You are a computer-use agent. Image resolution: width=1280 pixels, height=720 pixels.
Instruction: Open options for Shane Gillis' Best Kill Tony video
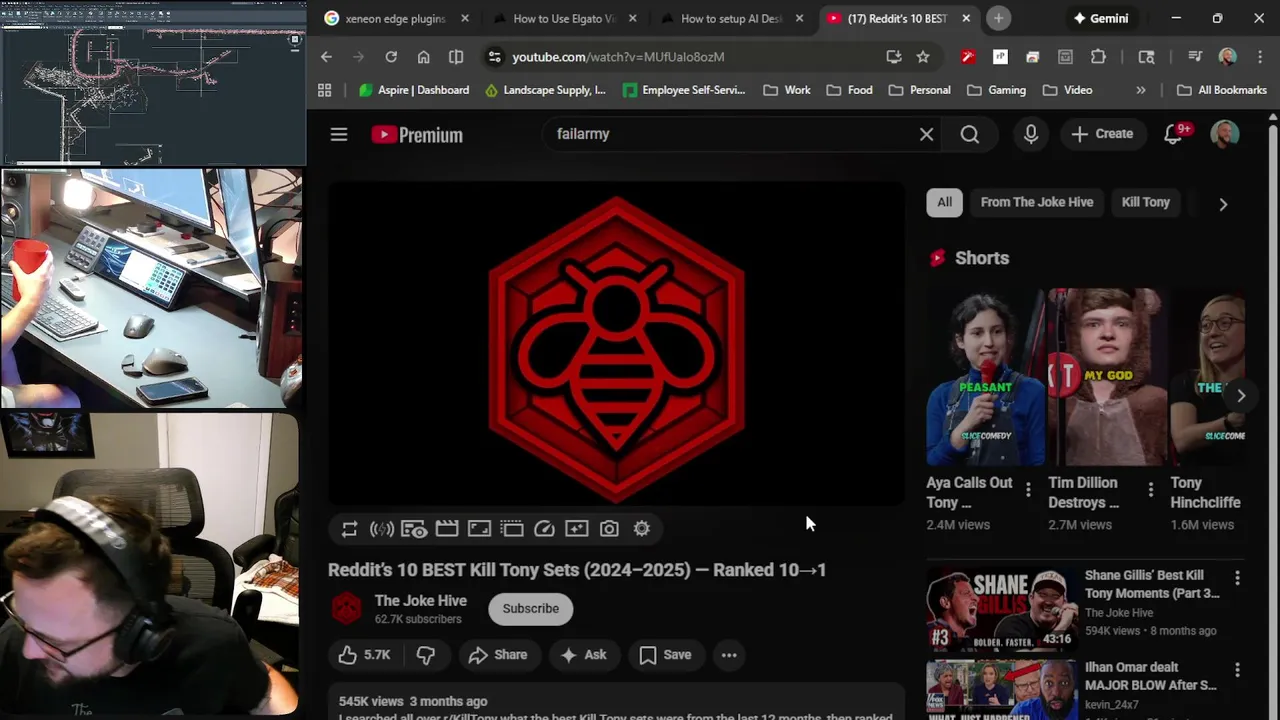pos(1237,578)
